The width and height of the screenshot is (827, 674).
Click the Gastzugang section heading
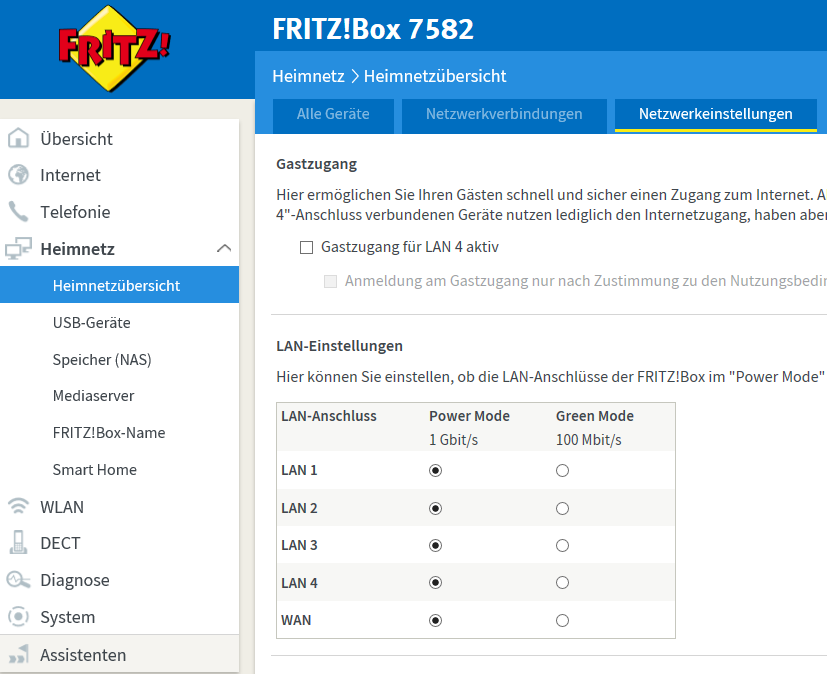[x=316, y=164]
